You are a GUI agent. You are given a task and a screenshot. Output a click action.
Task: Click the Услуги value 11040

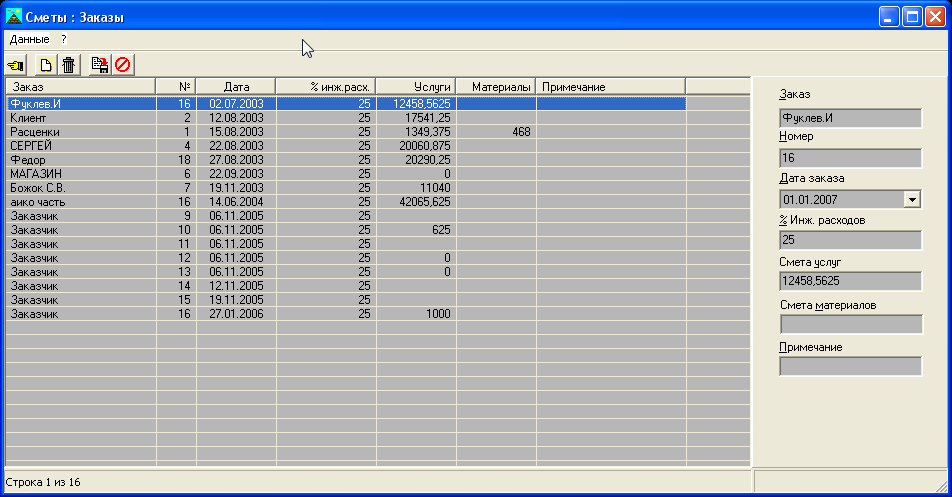416,188
